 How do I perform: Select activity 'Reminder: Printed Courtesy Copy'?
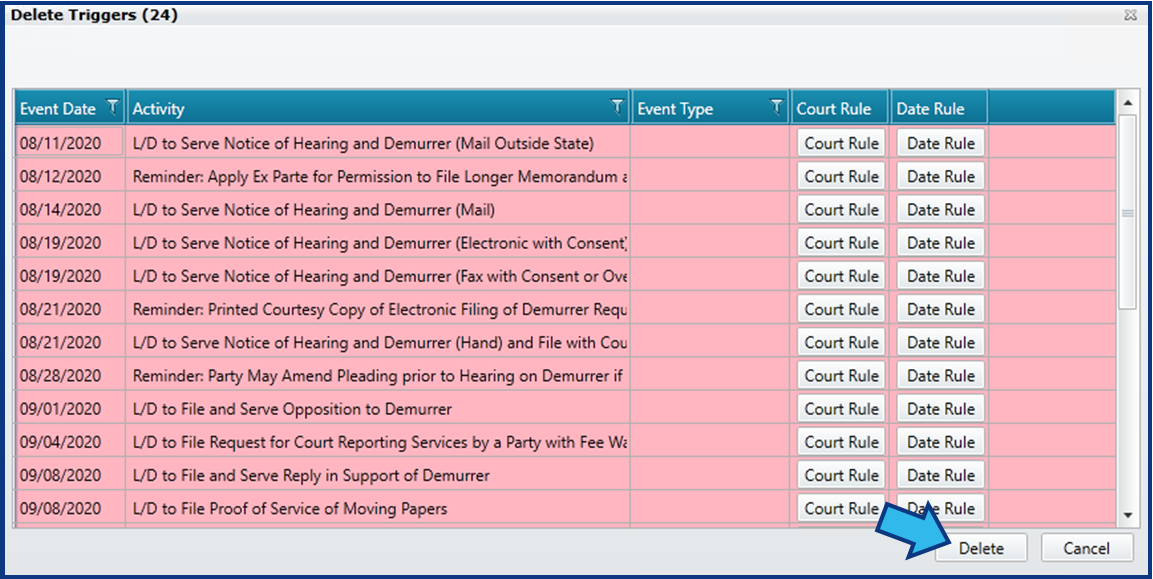(x=379, y=309)
